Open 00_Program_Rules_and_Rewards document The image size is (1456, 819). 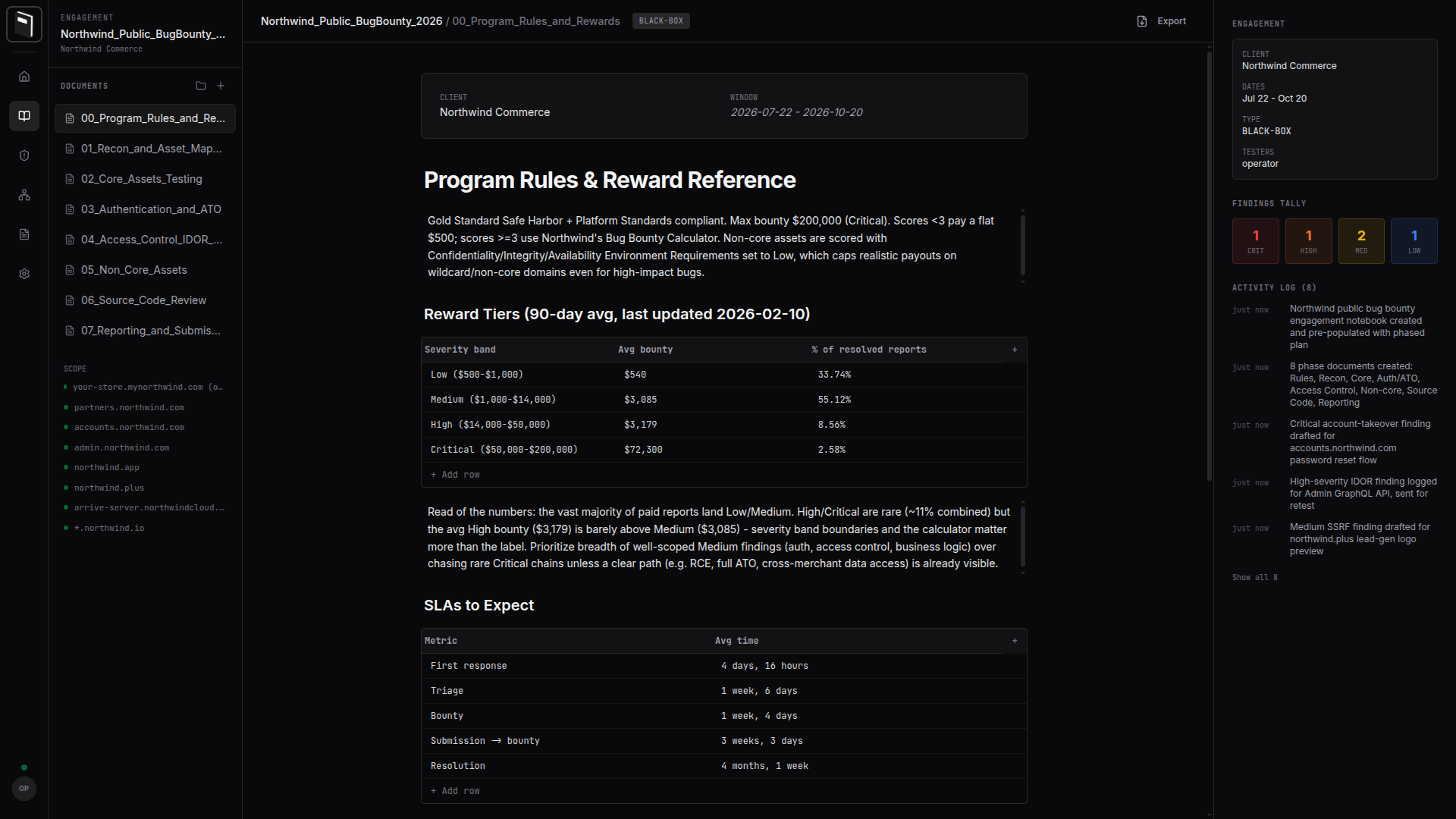145,118
